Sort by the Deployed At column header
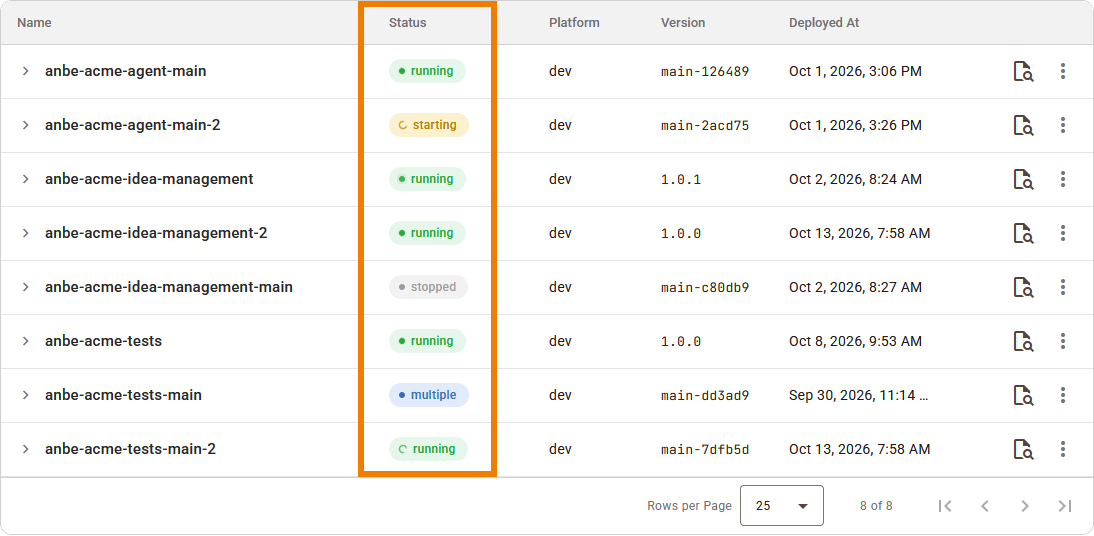 [x=824, y=23]
